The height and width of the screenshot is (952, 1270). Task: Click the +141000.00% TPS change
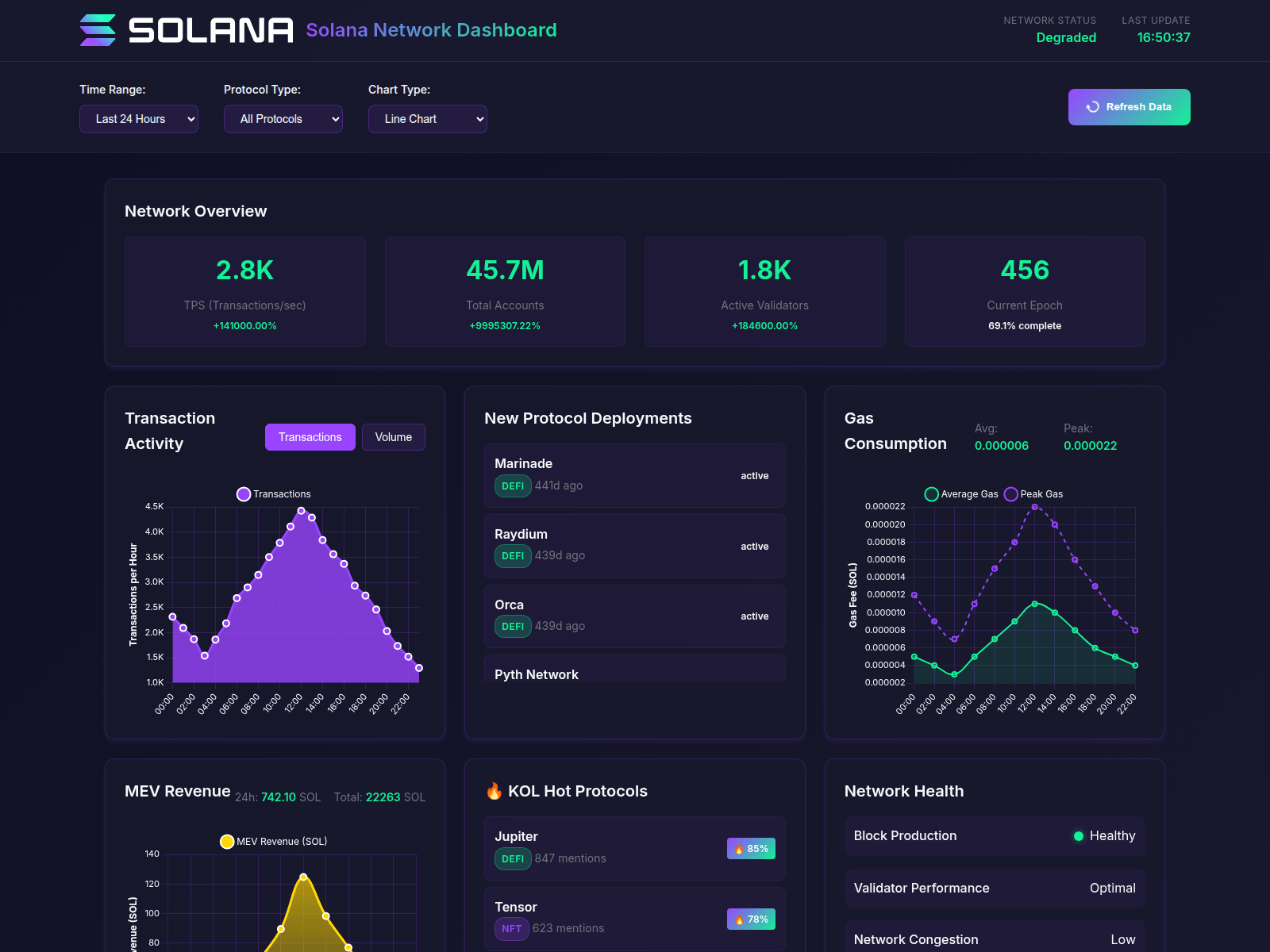[x=245, y=326]
